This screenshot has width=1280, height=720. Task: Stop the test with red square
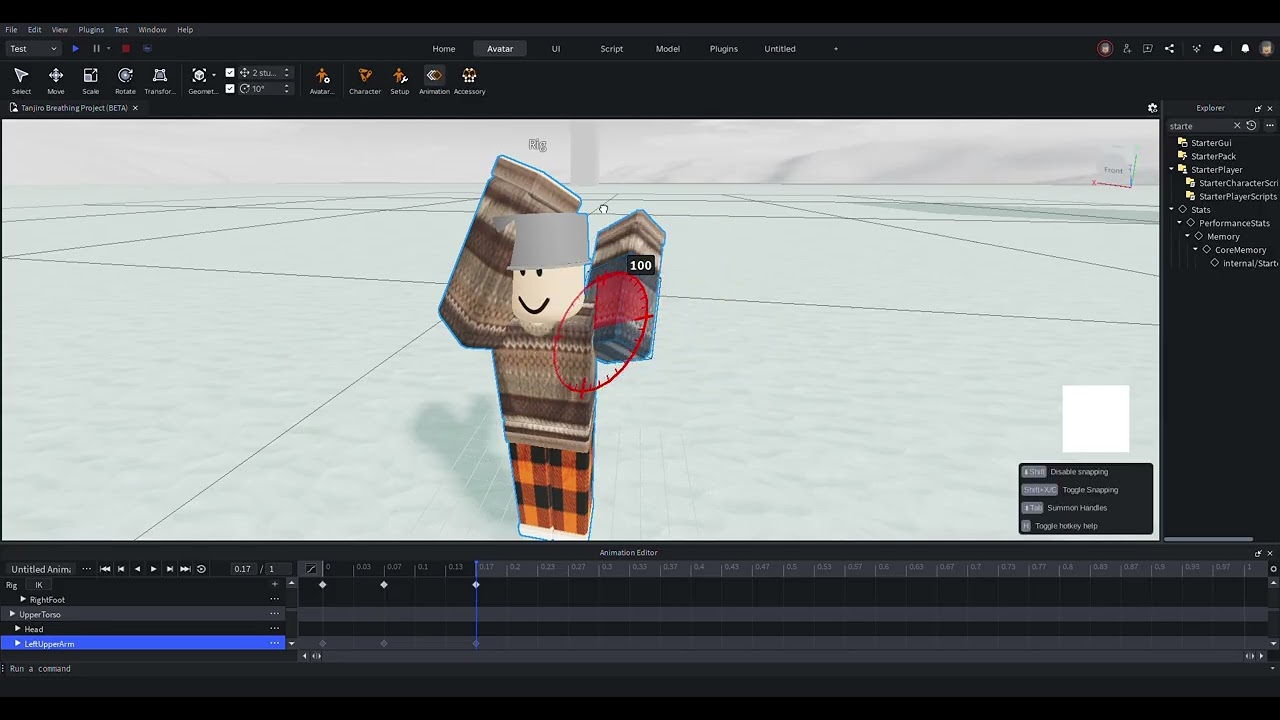125,48
